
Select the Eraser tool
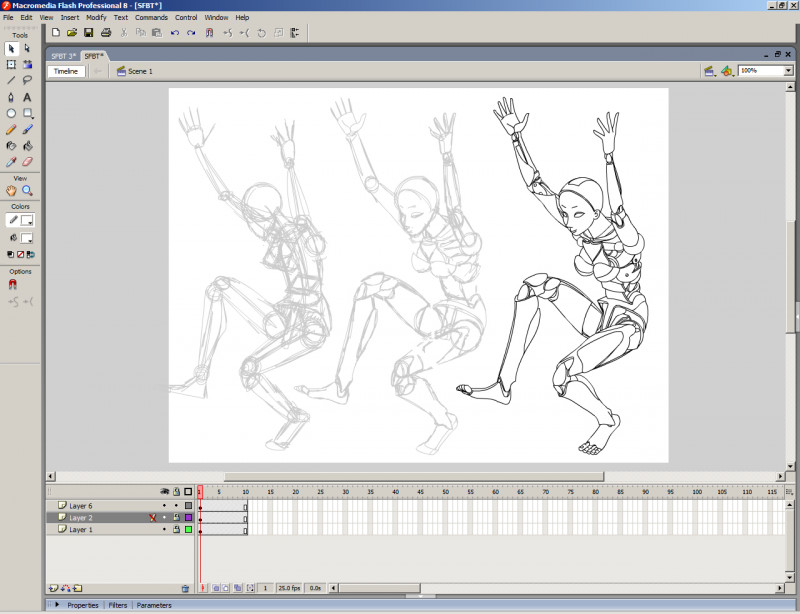28,161
